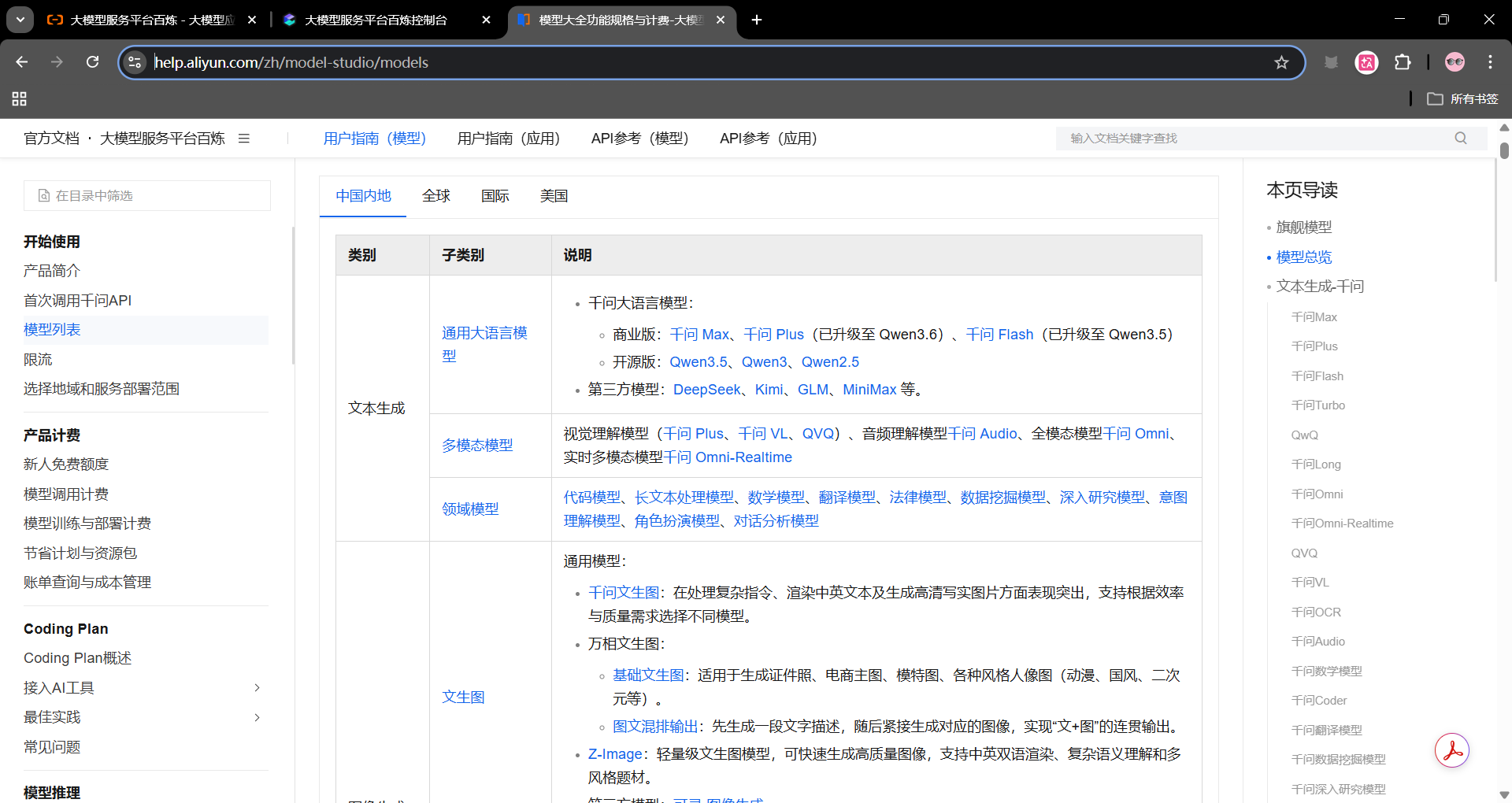
Task: Close the 模型大全功能规格与计费 tab
Action: tap(721, 20)
